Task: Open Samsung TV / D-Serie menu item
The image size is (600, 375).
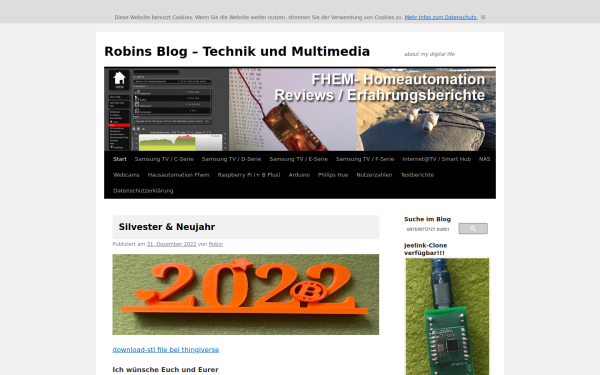Action: (232, 159)
